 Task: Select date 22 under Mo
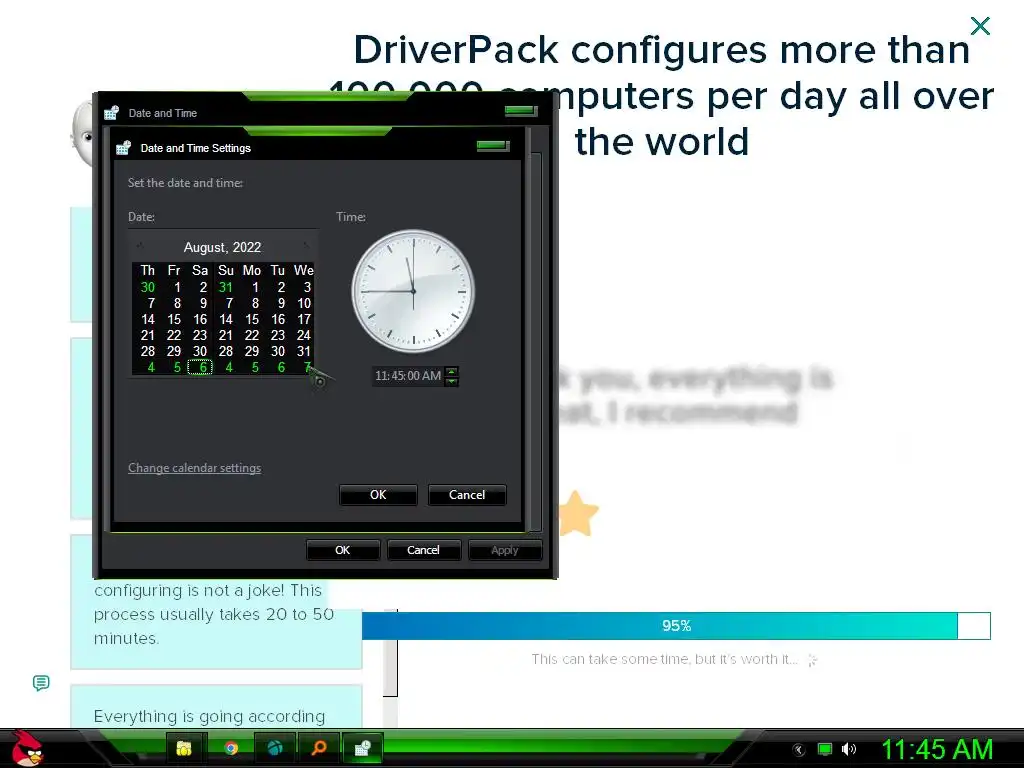[251, 335]
